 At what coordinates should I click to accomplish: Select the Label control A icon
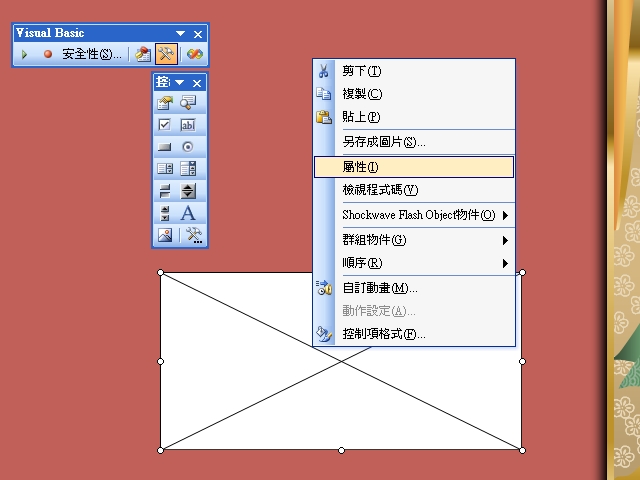click(188, 213)
